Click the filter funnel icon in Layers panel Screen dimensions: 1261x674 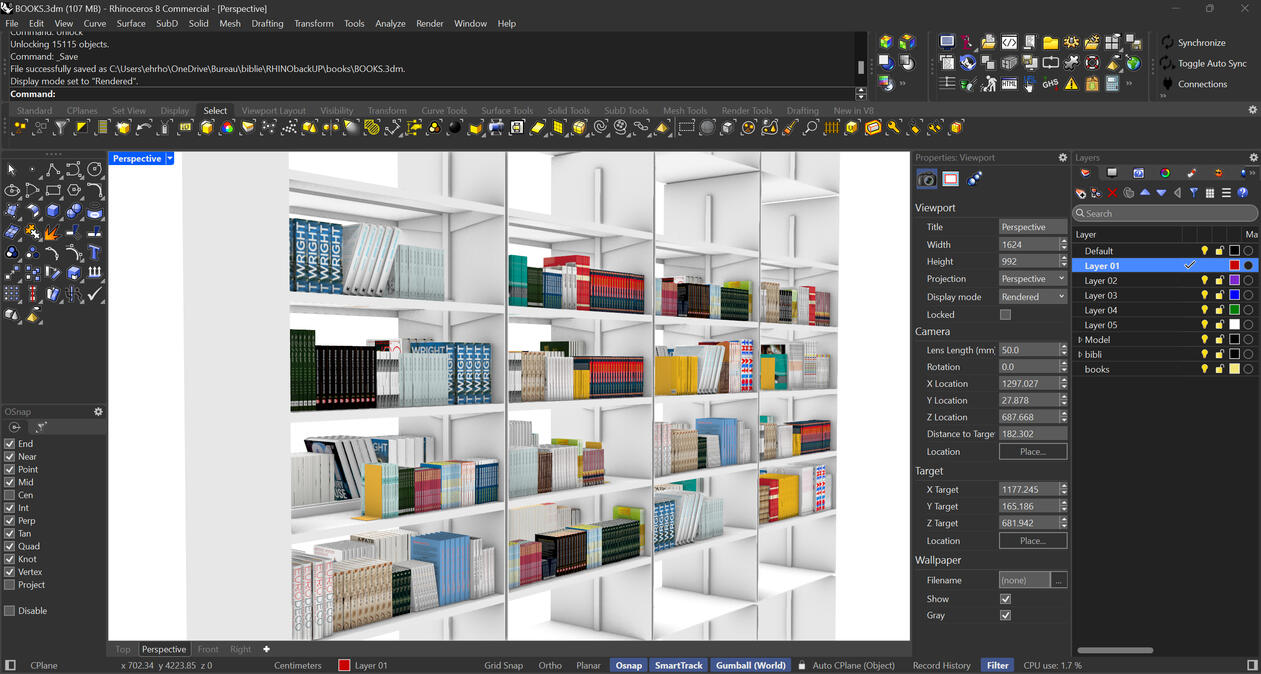coord(1194,192)
